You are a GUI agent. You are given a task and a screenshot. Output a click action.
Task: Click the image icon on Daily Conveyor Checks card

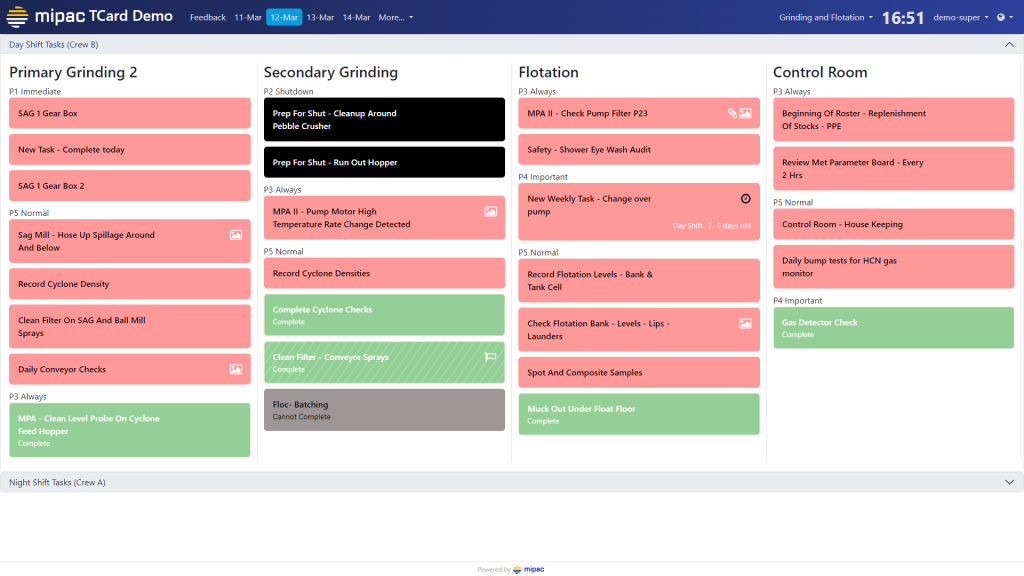pos(234,369)
